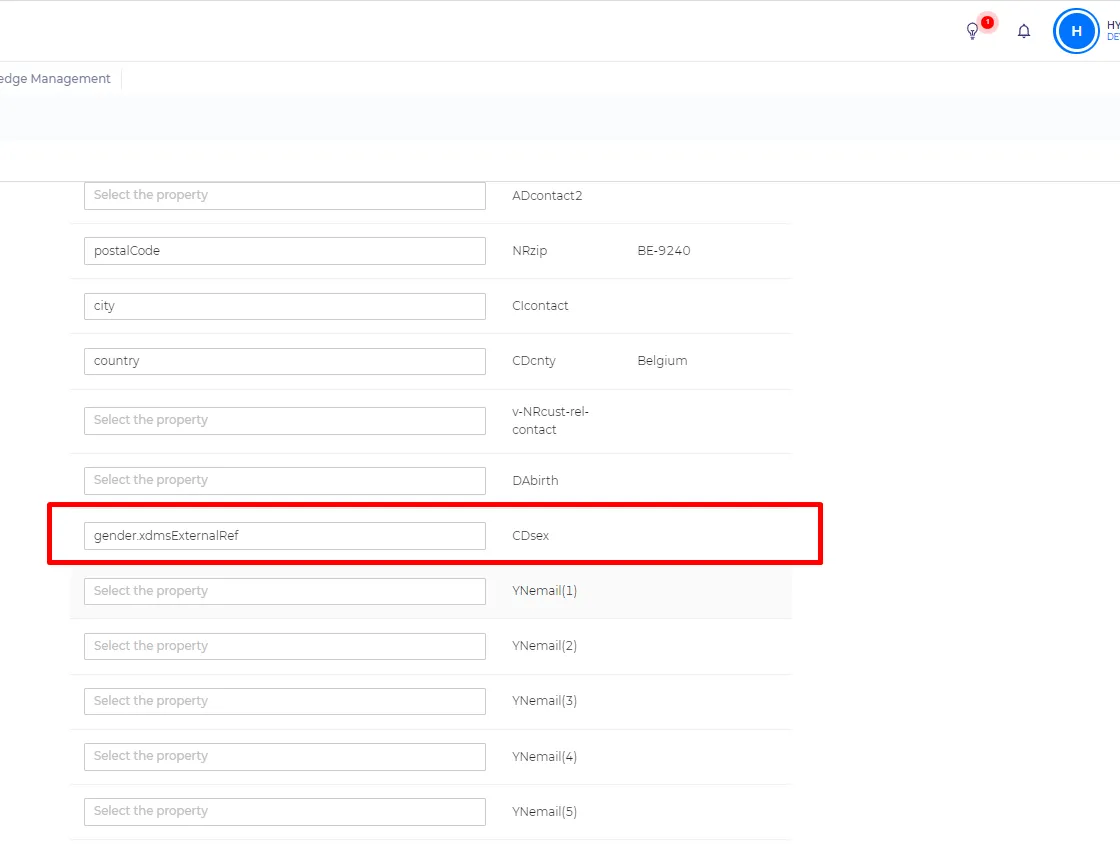Click the YNemail(5) label
Screen dimensions: 1120x848
[x=544, y=812]
